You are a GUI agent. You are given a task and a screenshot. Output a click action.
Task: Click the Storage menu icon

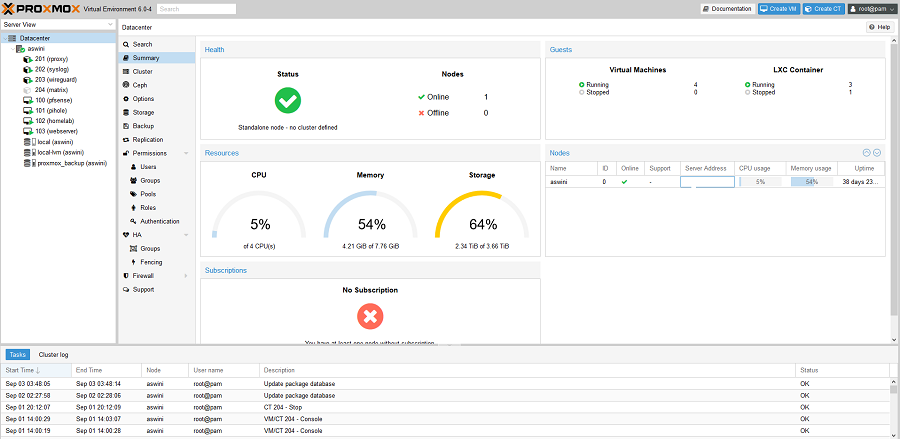click(x=126, y=112)
